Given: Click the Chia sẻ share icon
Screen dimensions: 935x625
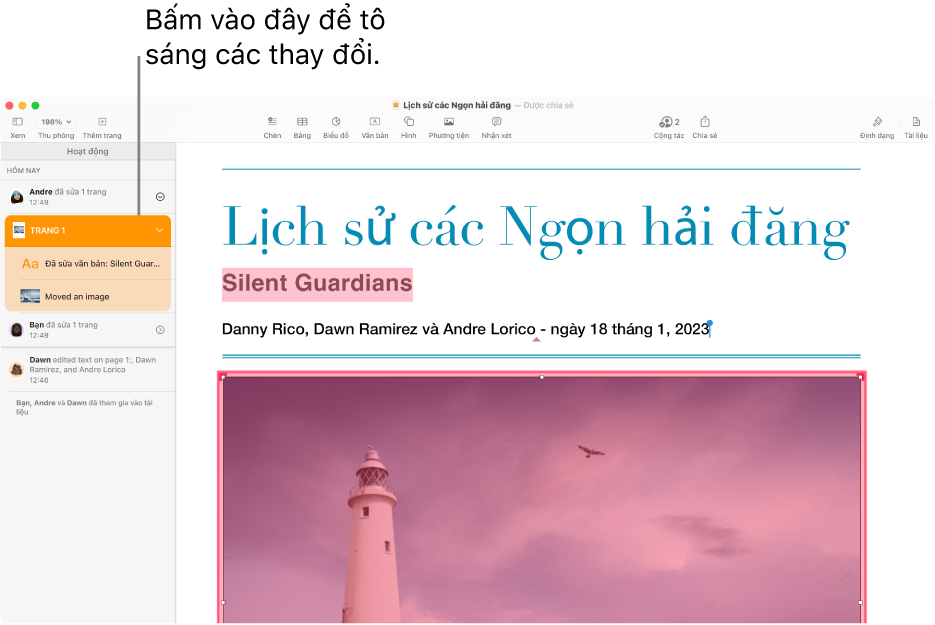Looking at the screenshot, I should 705,121.
